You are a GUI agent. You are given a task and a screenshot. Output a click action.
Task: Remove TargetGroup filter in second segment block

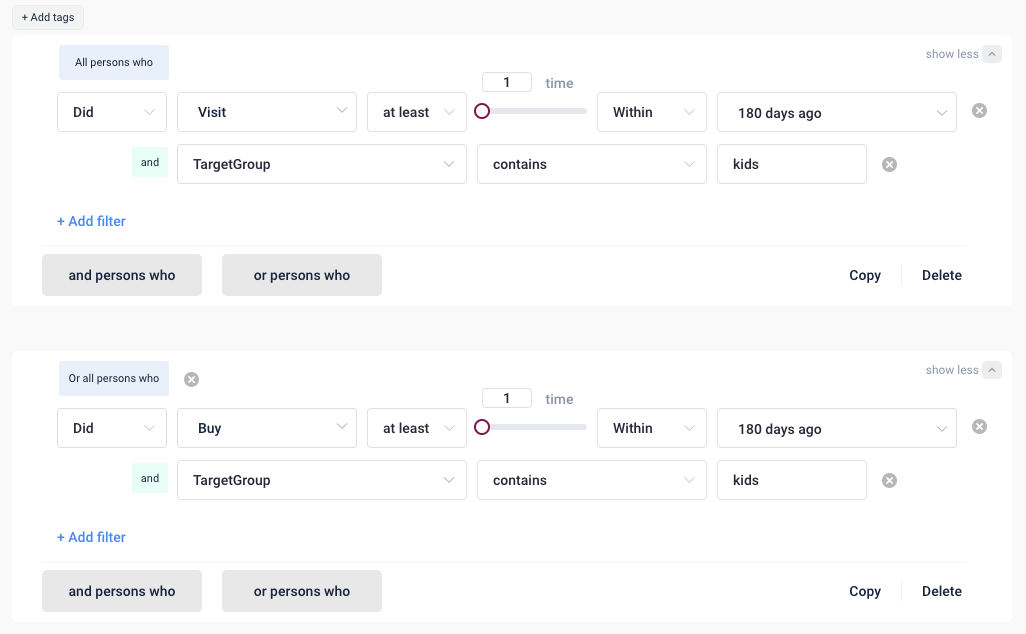pyautogui.click(x=889, y=480)
